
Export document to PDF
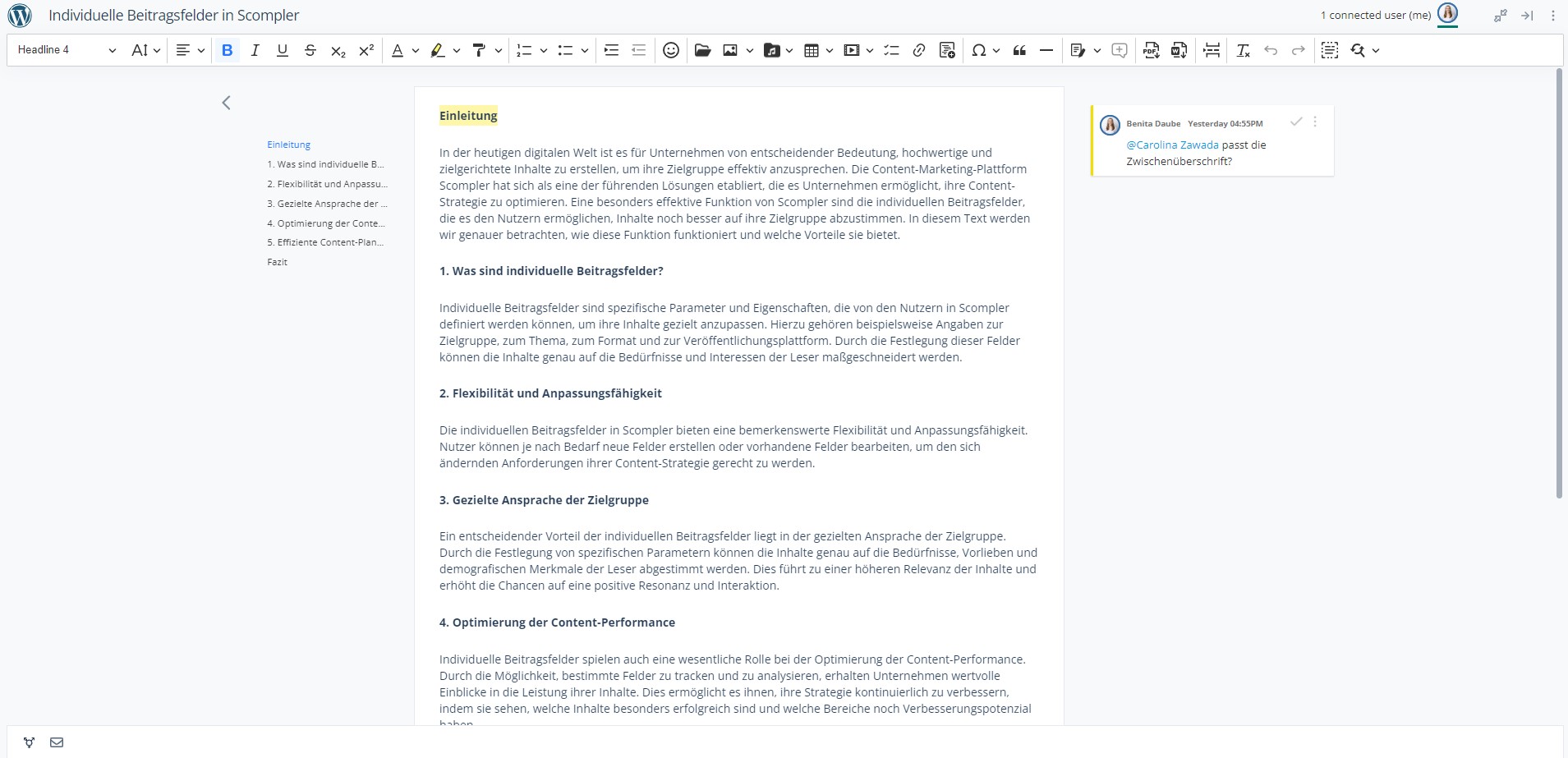[x=1151, y=50]
